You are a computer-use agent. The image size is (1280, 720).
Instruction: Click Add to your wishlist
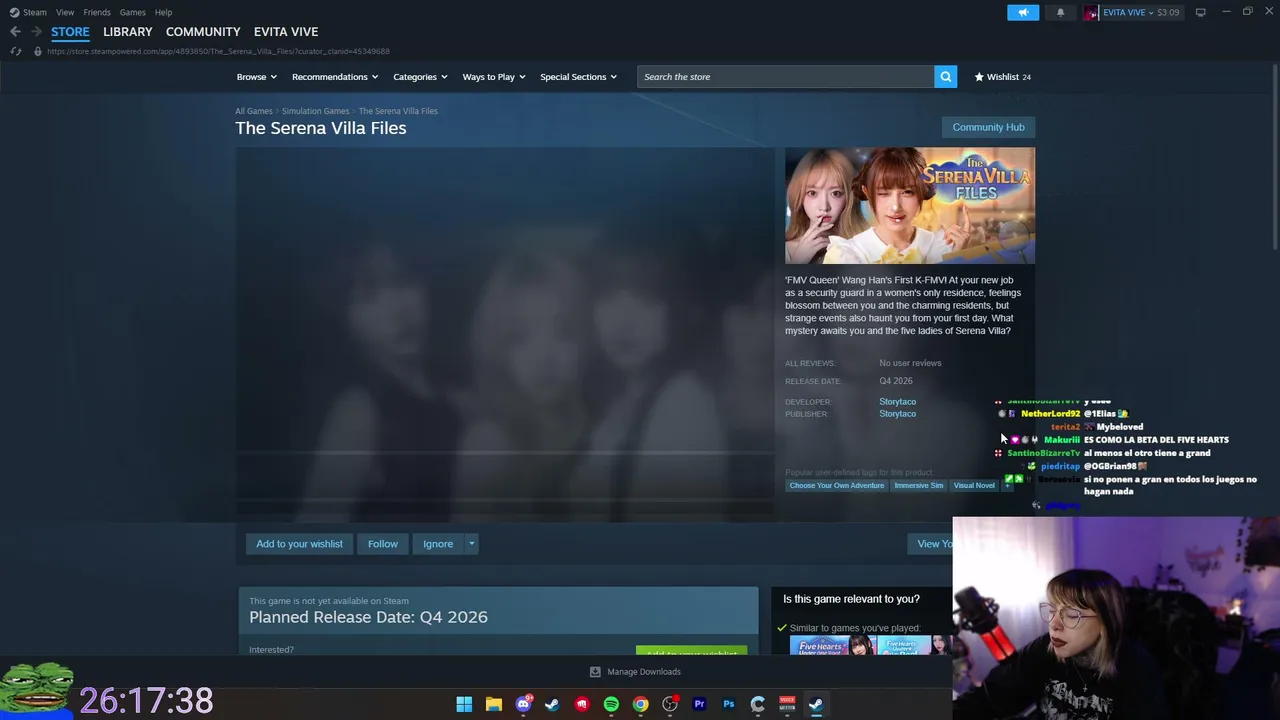[299, 544]
